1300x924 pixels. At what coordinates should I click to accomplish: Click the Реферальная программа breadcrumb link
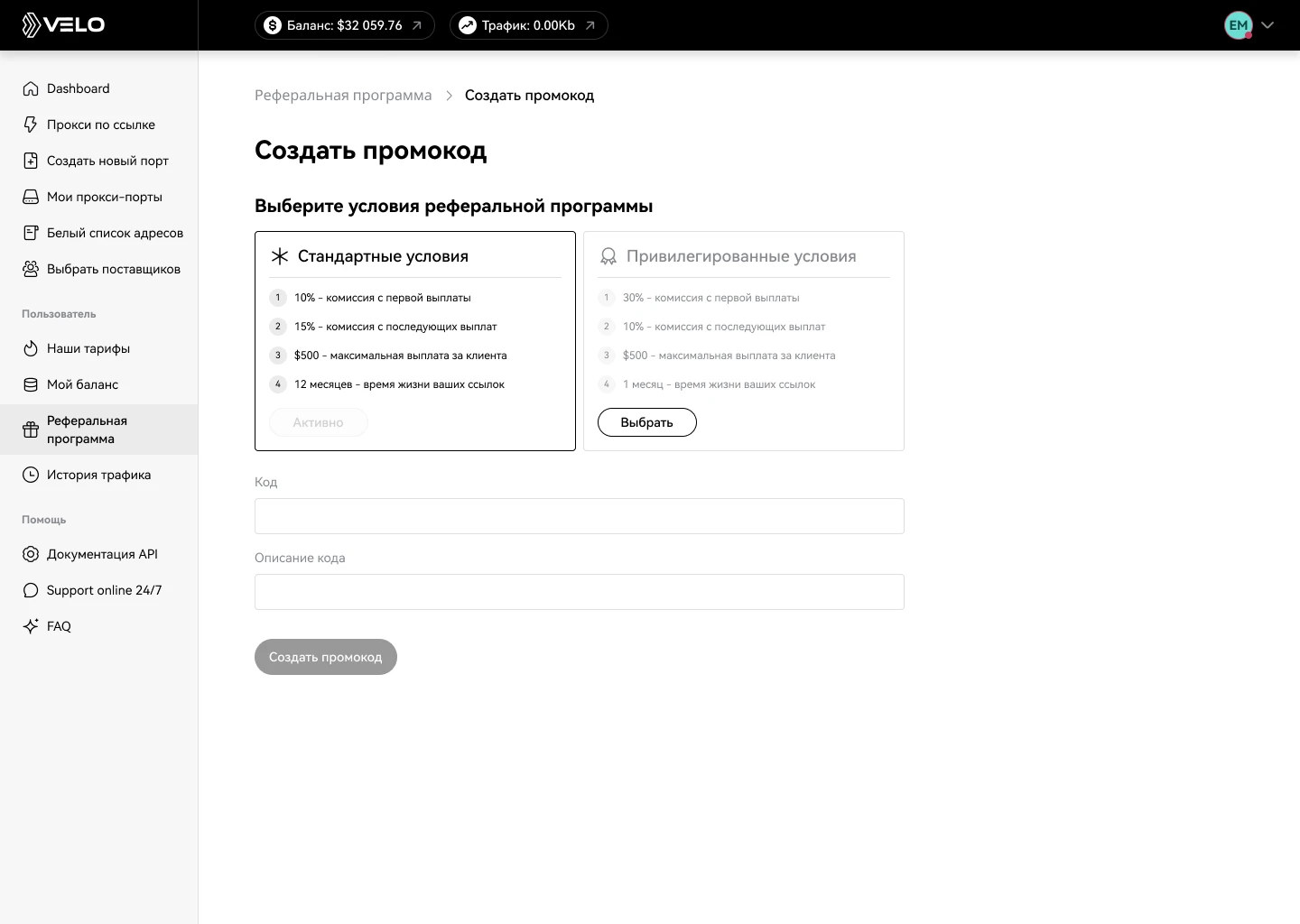pyautogui.click(x=343, y=96)
